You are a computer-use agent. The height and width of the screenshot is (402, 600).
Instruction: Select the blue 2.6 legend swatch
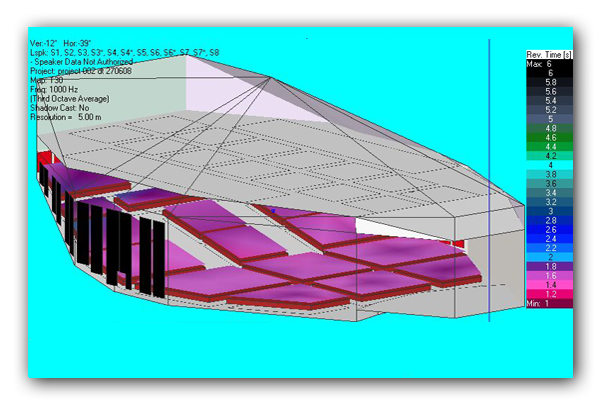tap(549, 229)
